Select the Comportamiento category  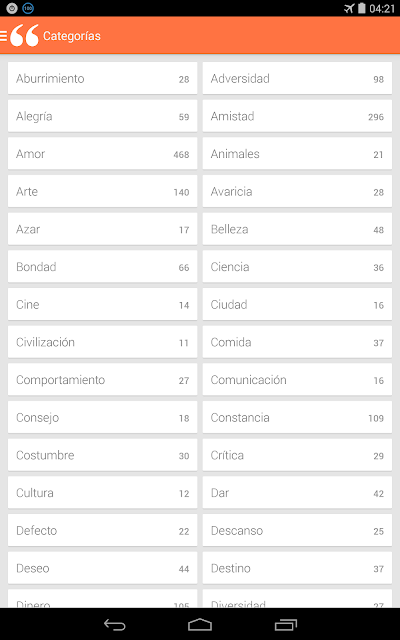102,380
